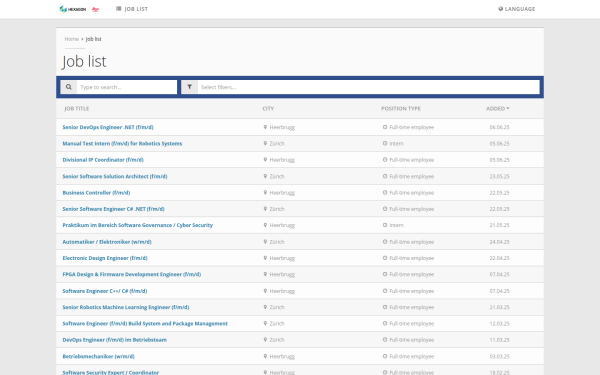This screenshot has height=375, width=600.
Task: Click clock icon in Manual Test Intern row
Action: (x=385, y=143)
